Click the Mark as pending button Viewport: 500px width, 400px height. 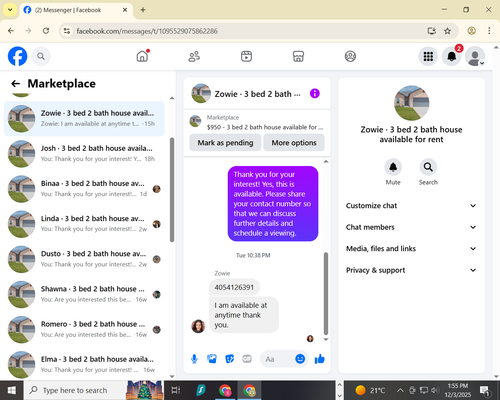(x=225, y=143)
